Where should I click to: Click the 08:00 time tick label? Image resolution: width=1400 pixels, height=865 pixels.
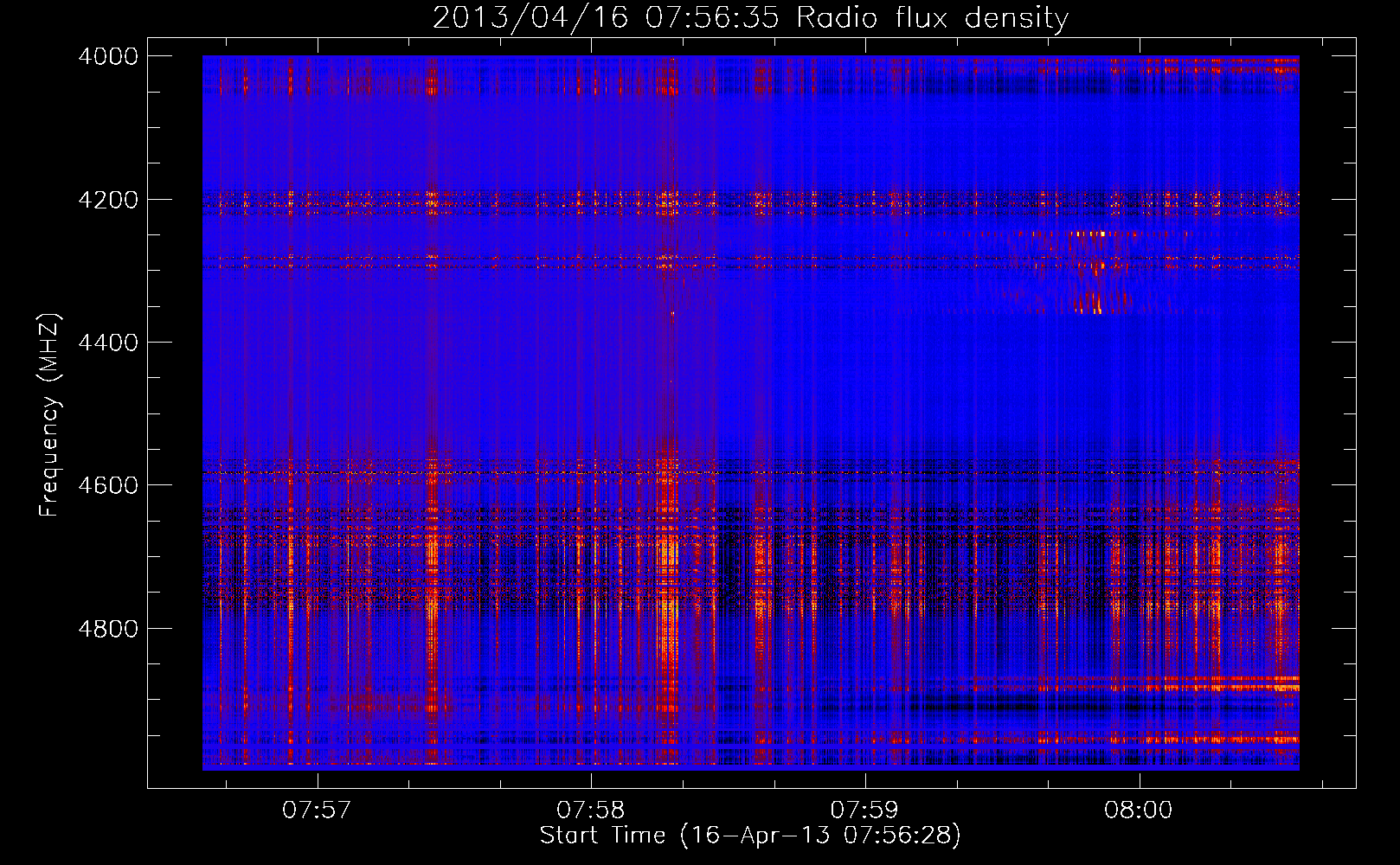click(1139, 811)
